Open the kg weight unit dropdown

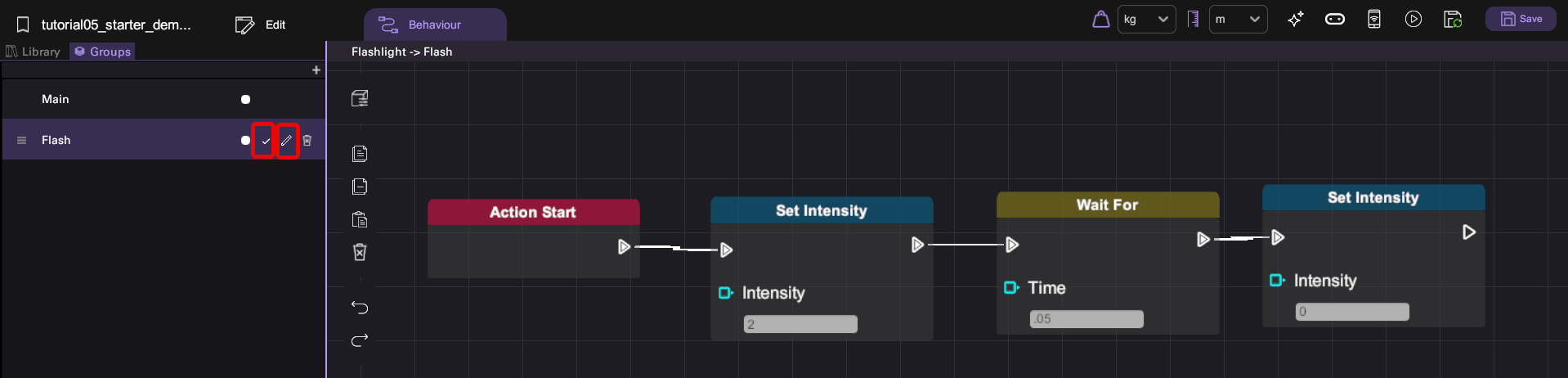pyautogui.click(x=1147, y=19)
